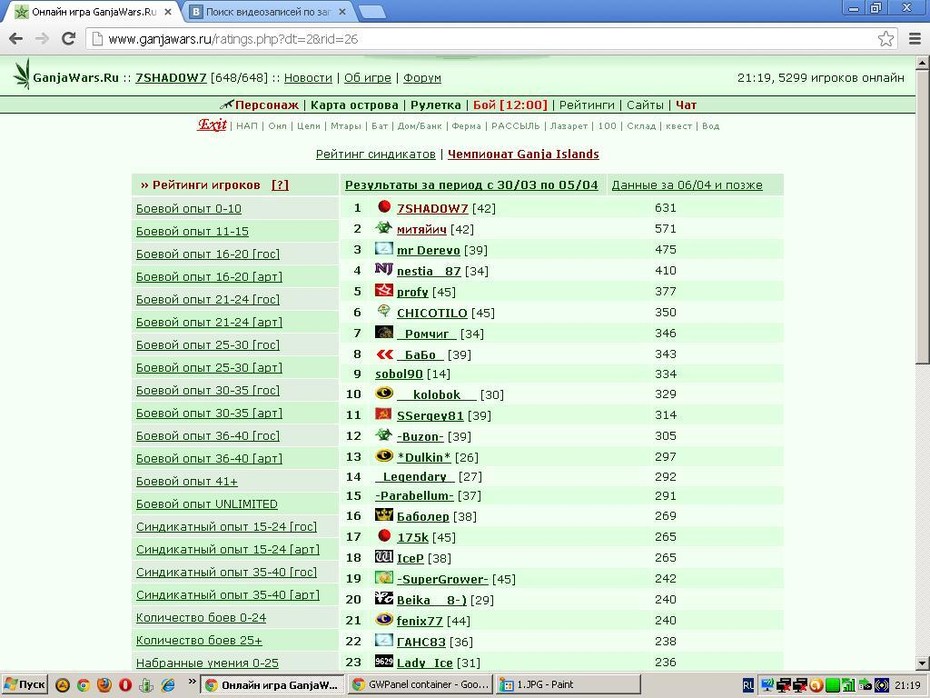Select Боевой опыт 0-10 rating
The image size is (930, 698).
click(x=189, y=209)
